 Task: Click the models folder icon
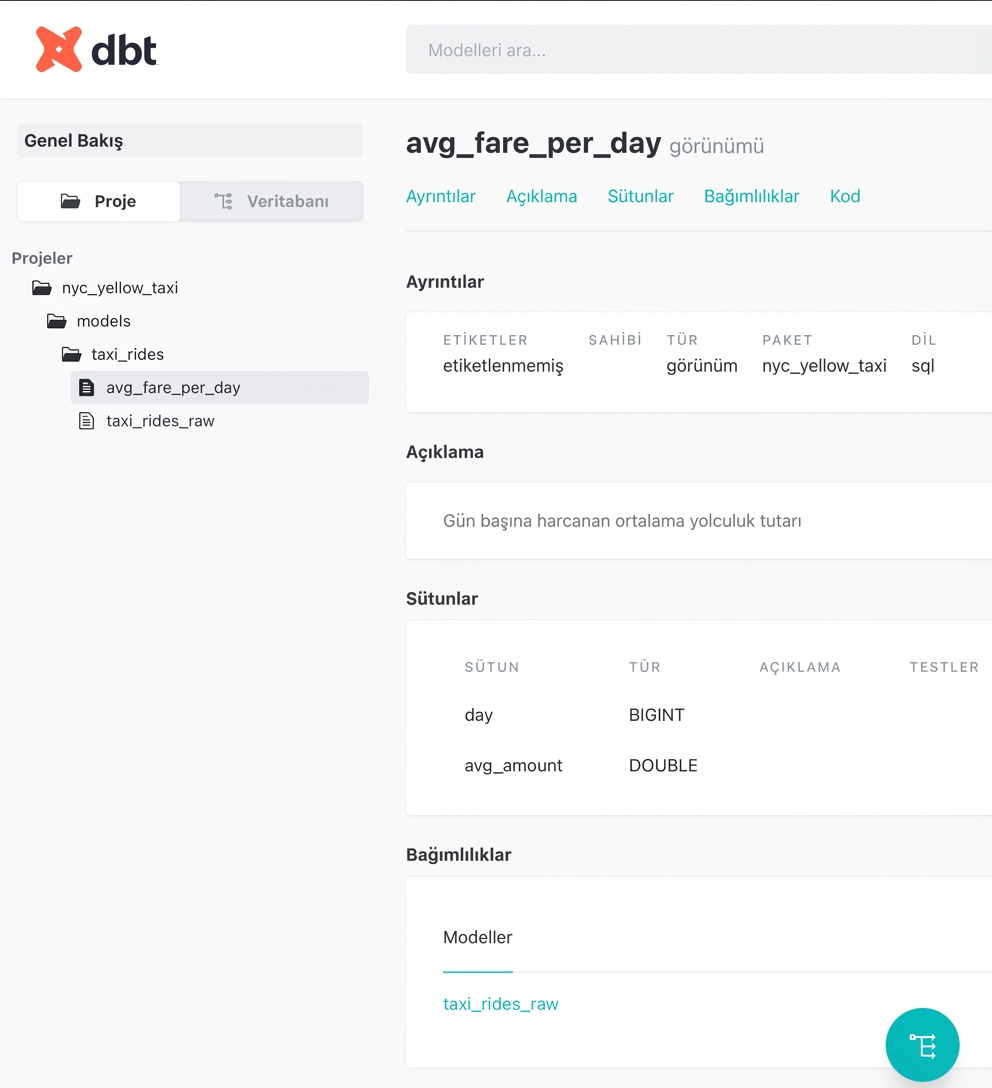(56, 321)
